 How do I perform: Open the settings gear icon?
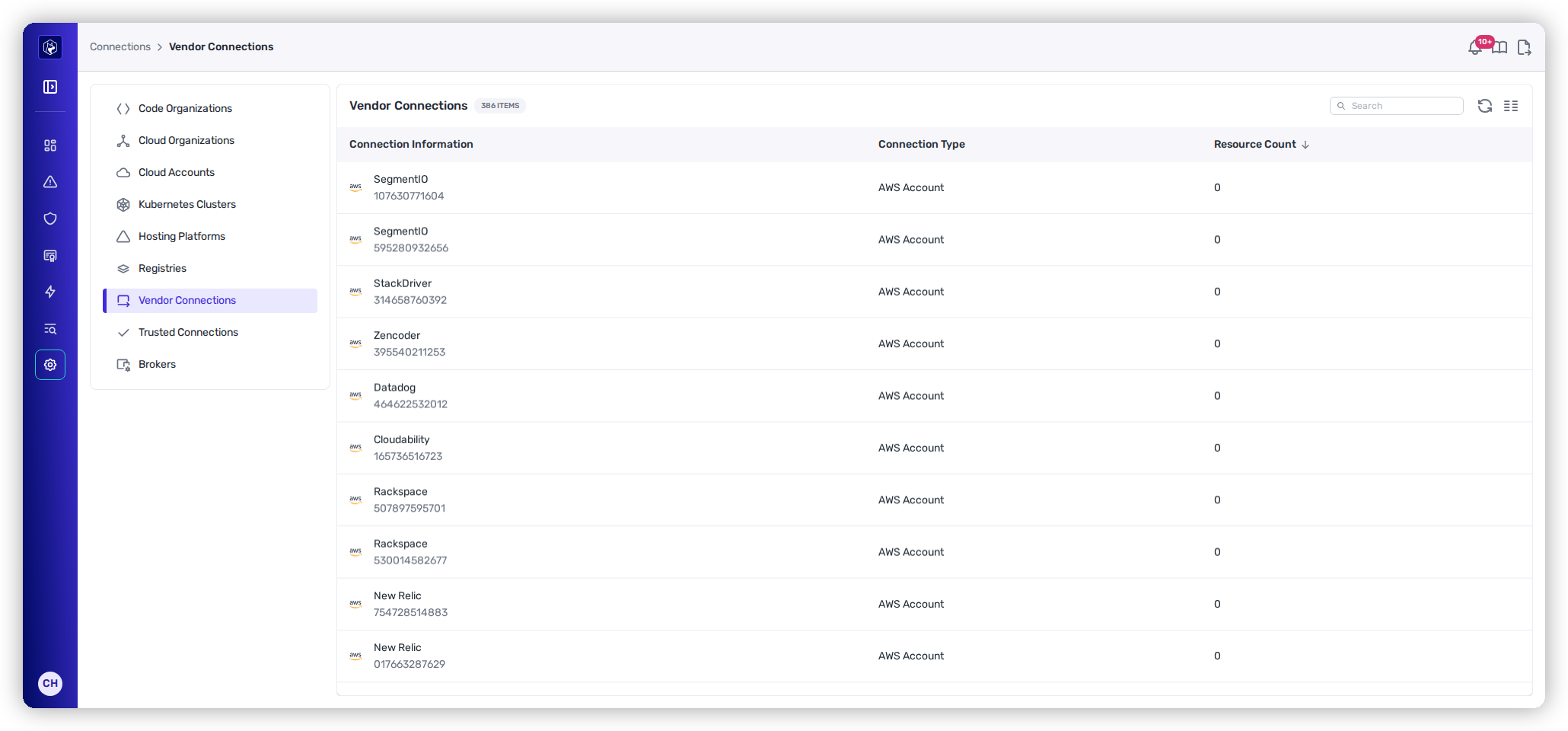click(50, 365)
